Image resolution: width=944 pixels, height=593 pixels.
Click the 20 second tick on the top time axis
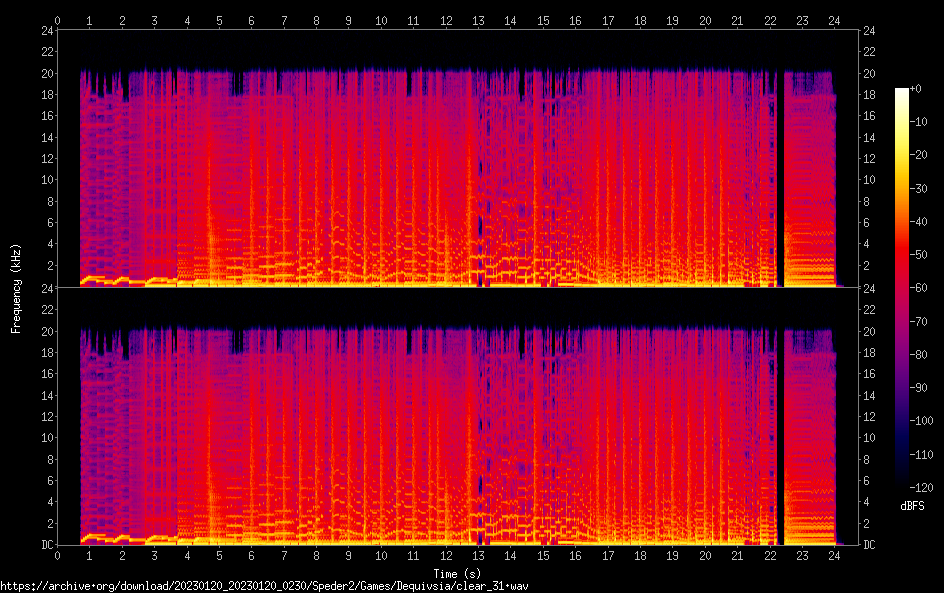click(705, 20)
